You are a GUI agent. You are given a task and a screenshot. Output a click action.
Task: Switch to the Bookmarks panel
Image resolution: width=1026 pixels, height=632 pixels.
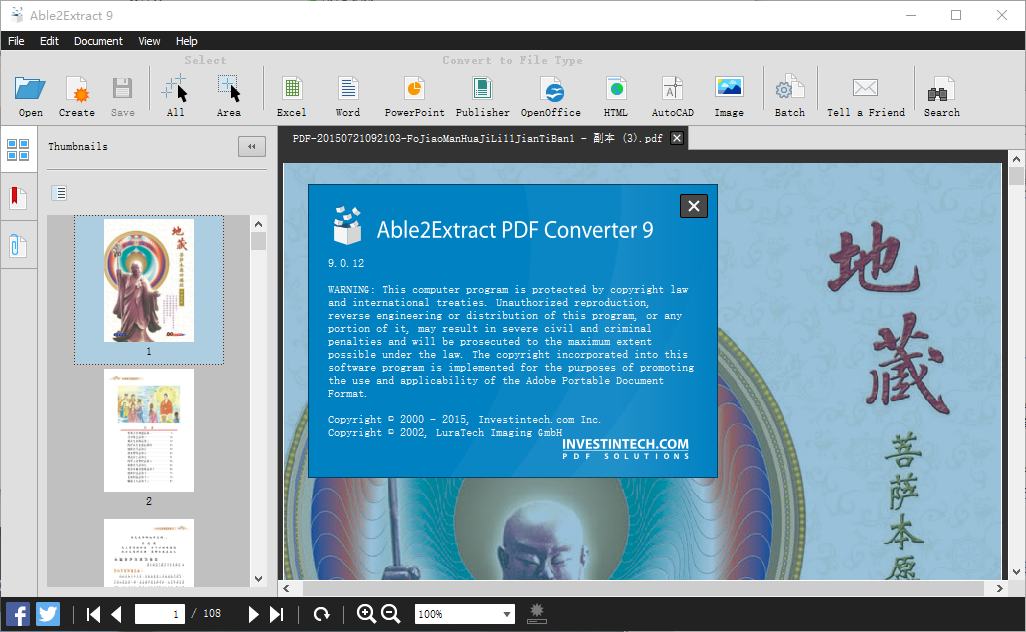[18, 196]
